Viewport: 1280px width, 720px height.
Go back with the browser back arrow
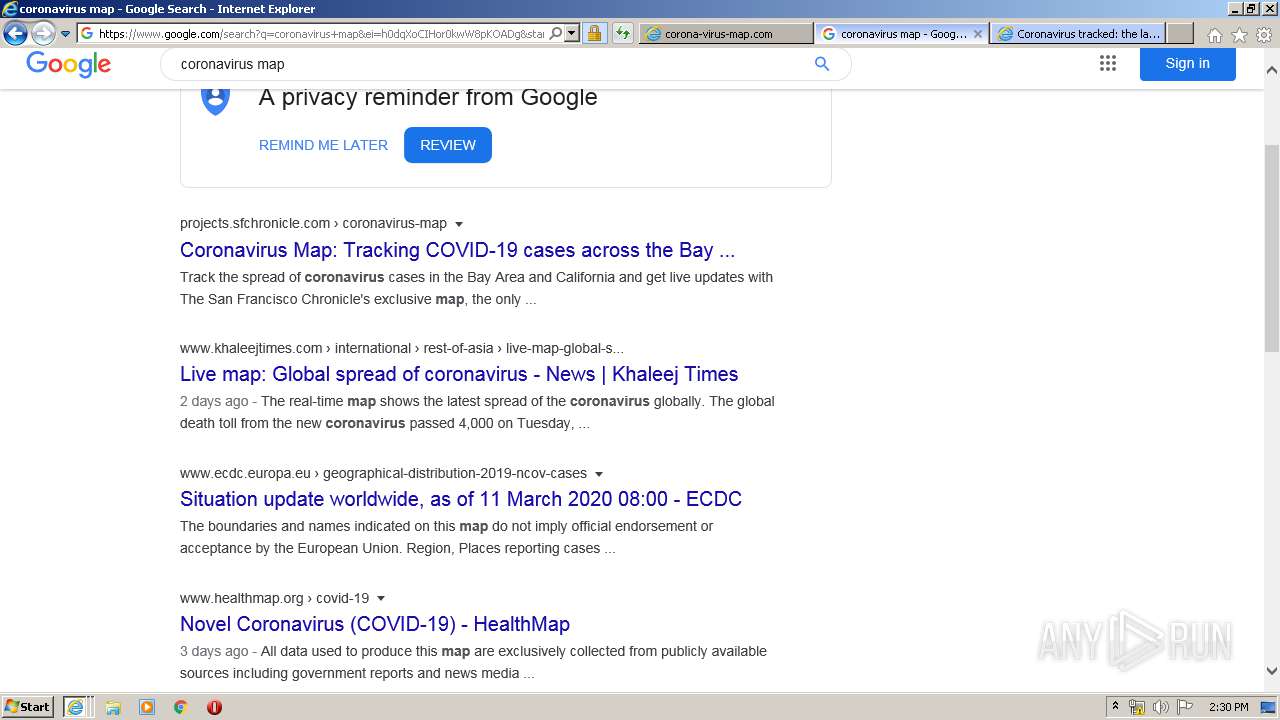tap(15, 33)
